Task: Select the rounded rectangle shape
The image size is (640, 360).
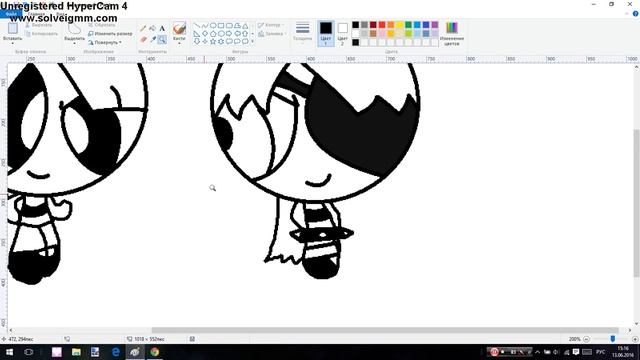Action: 229,26
